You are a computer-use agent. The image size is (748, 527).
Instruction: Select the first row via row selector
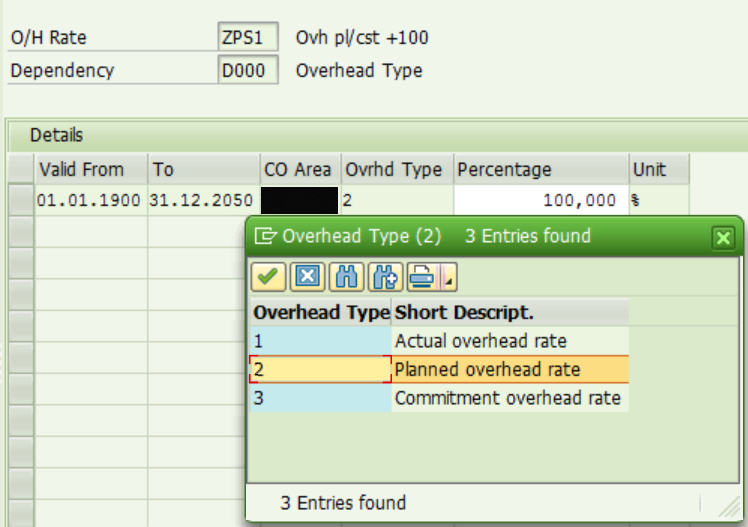click(21, 200)
